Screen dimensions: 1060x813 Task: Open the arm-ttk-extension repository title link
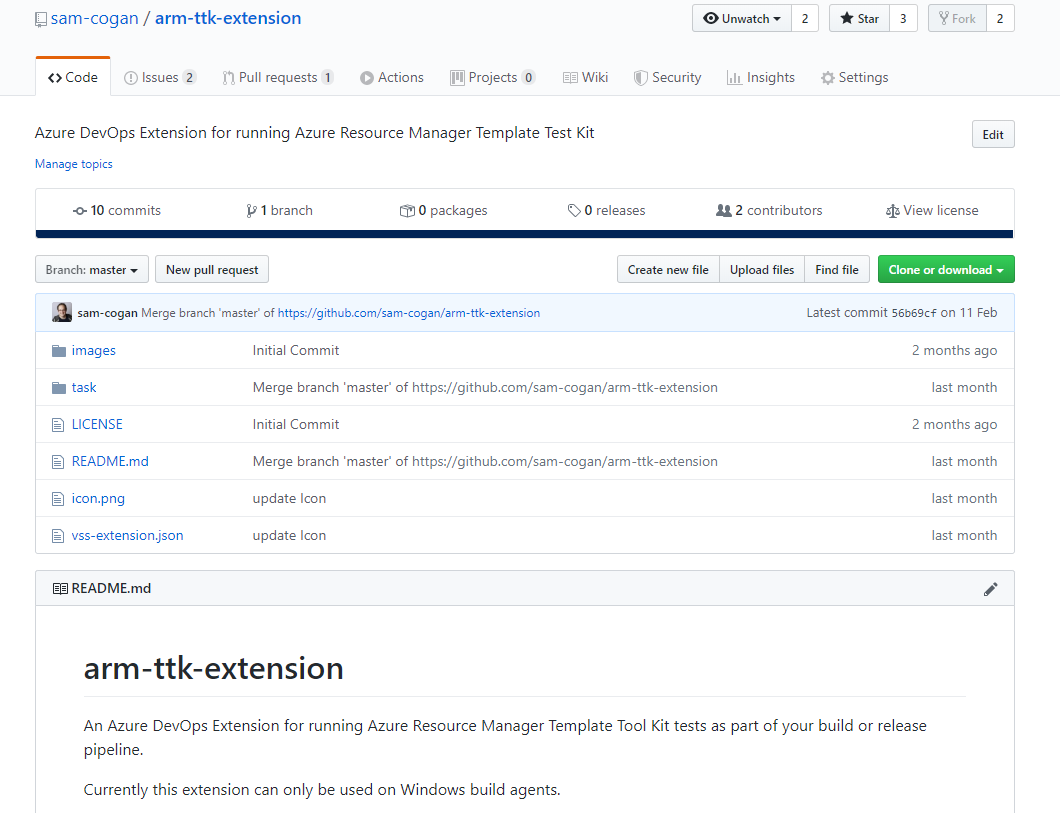pos(228,18)
